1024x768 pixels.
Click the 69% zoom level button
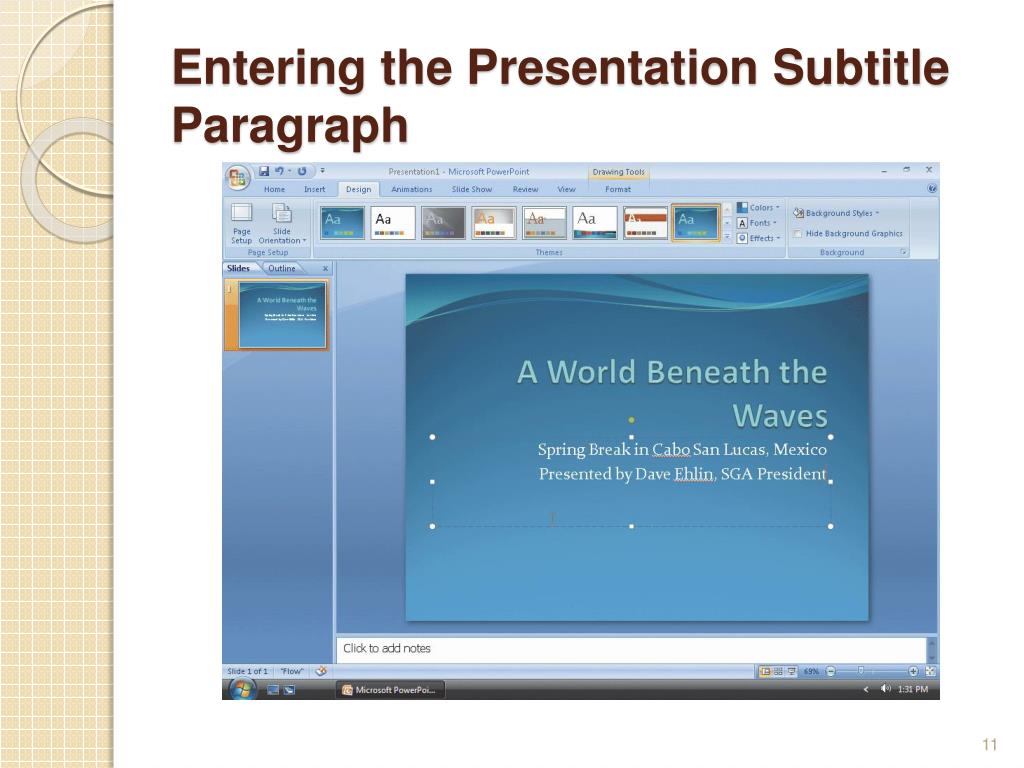click(811, 671)
